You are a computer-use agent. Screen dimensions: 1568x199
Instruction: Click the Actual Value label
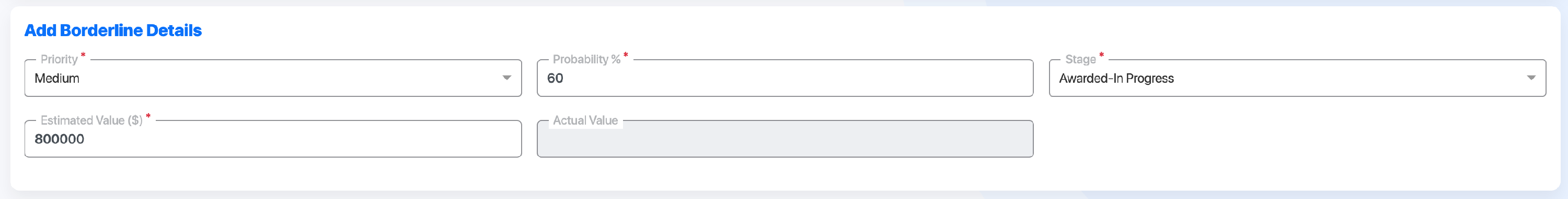click(x=585, y=120)
